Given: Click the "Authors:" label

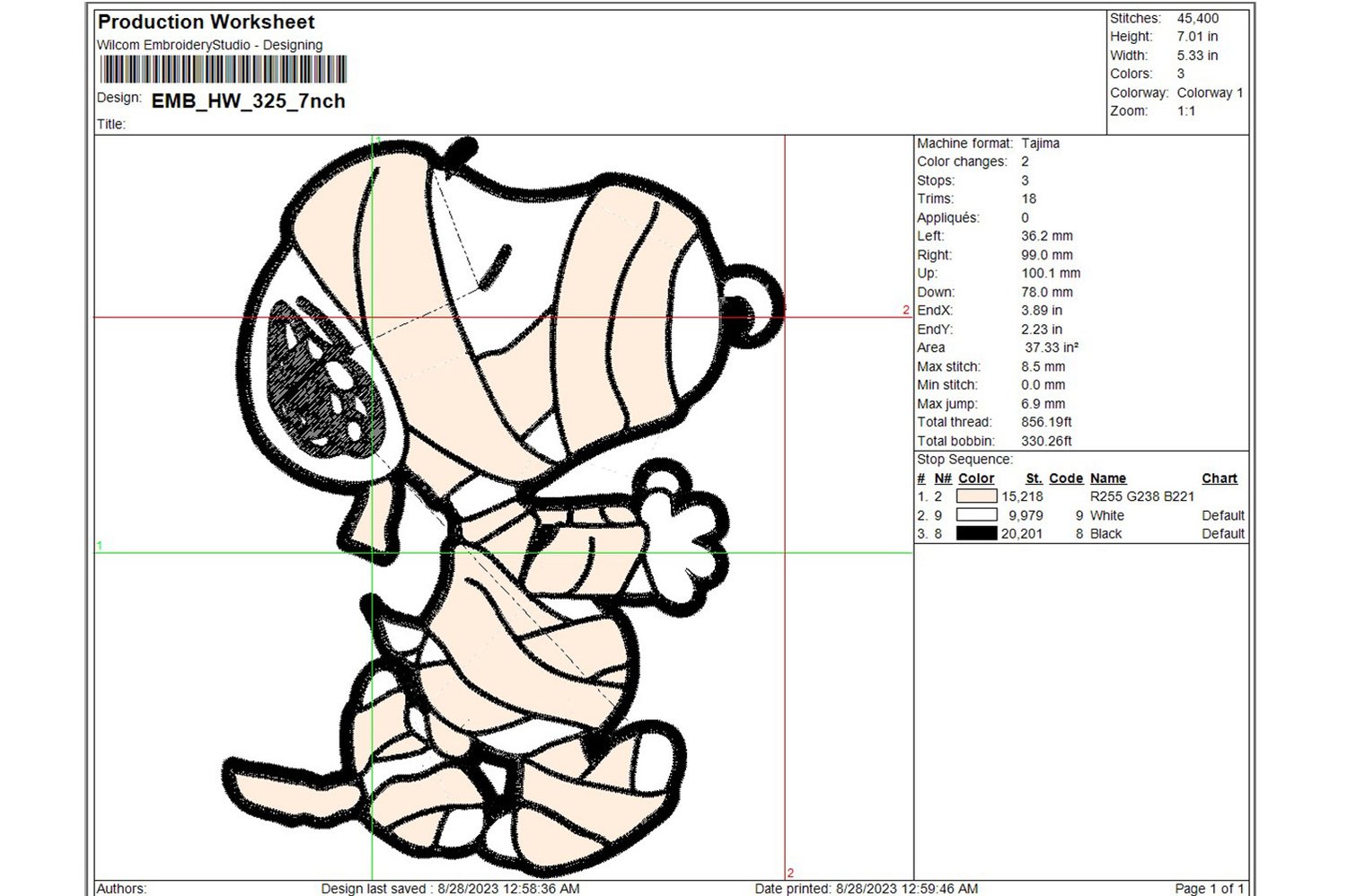Looking at the screenshot, I should tap(121, 888).
